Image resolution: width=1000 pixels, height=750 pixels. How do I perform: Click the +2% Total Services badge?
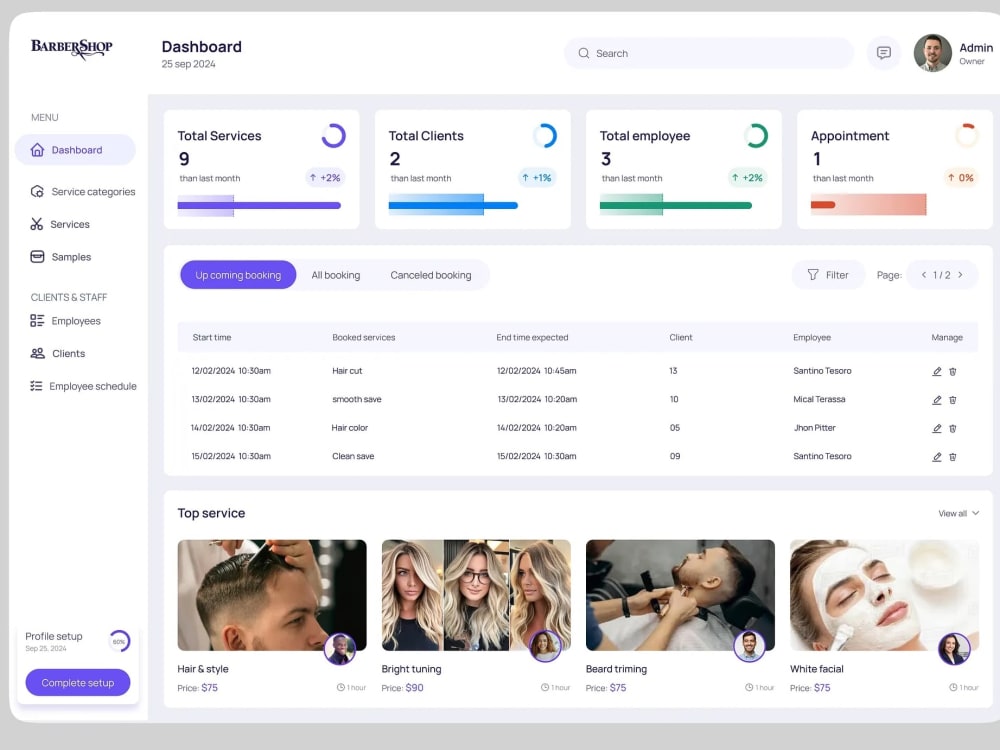coord(325,178)
